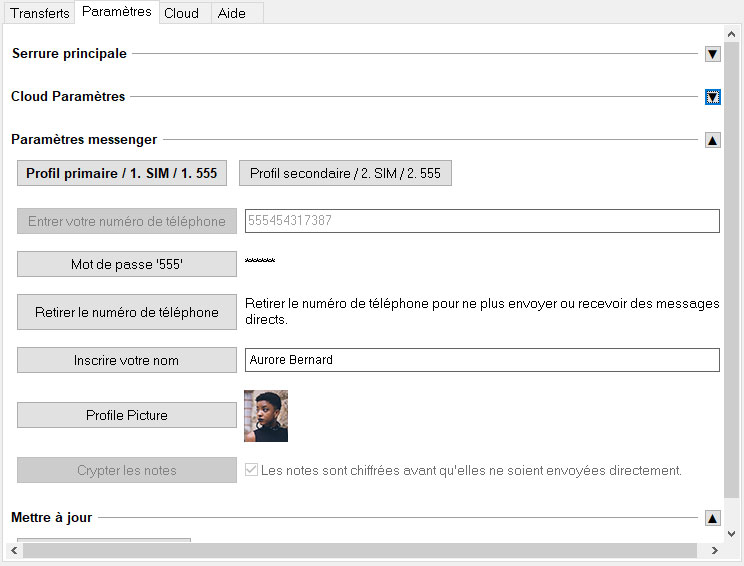Image resolution: width=744 pixels, height=566 pixels.
Task: Click the Inscrire votre nom button
Action: [127, 360]
